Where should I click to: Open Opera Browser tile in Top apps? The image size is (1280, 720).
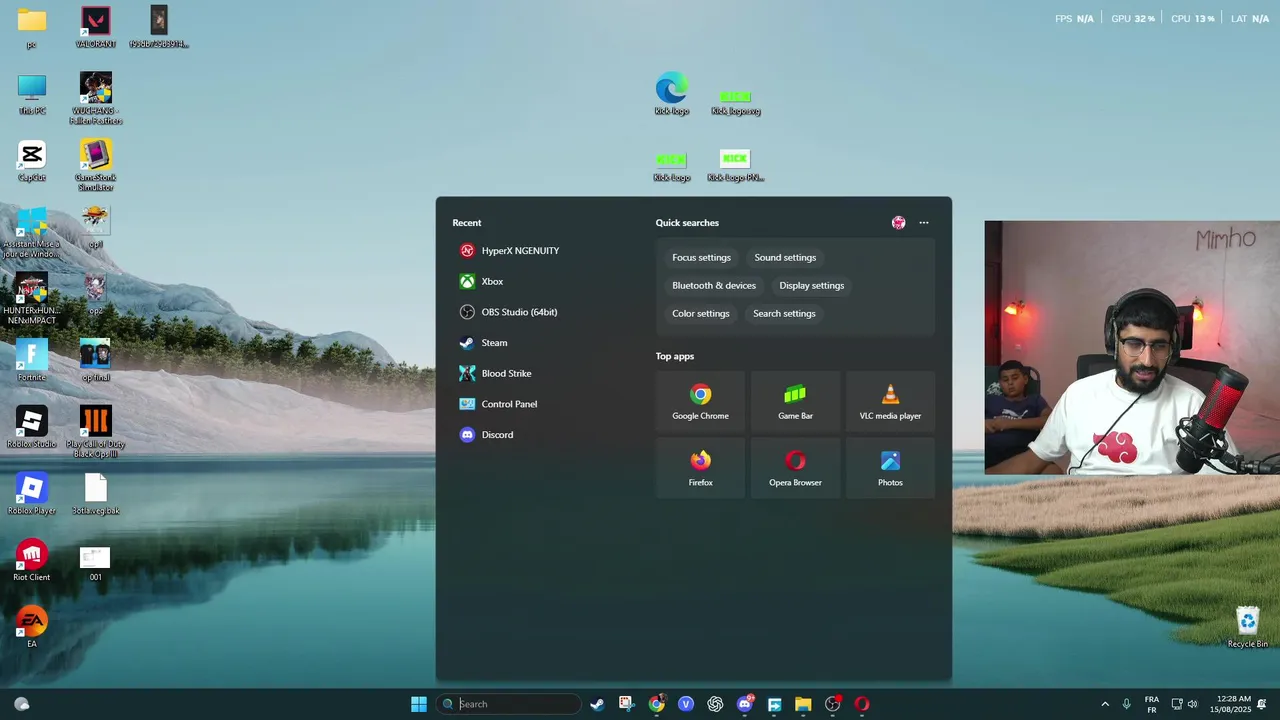tap(795, 469)
